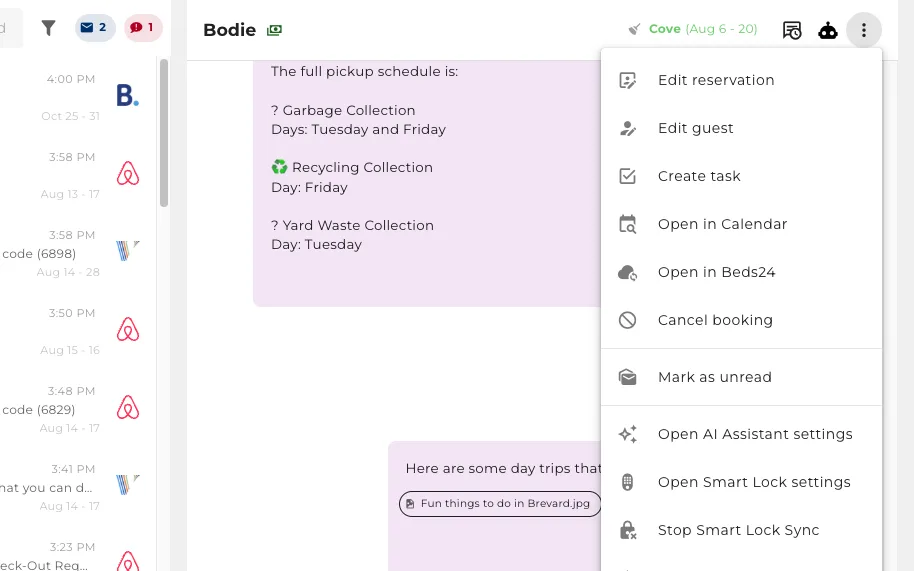
Task: Click the envelope icon beside Mark as unread
Action: (x=627, y=377)
